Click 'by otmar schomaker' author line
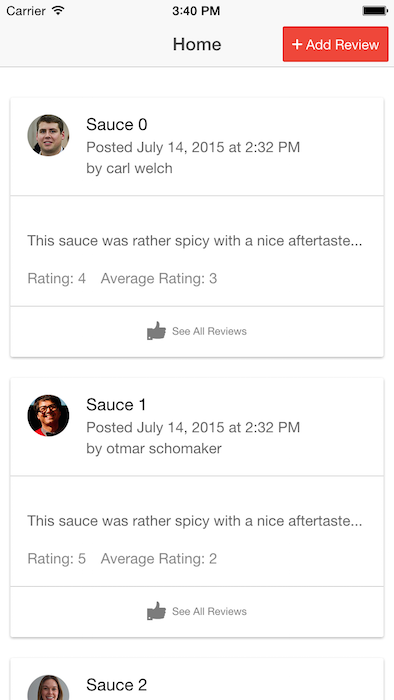The width and height of the screenshot is (394, 700). coord(154,448)
